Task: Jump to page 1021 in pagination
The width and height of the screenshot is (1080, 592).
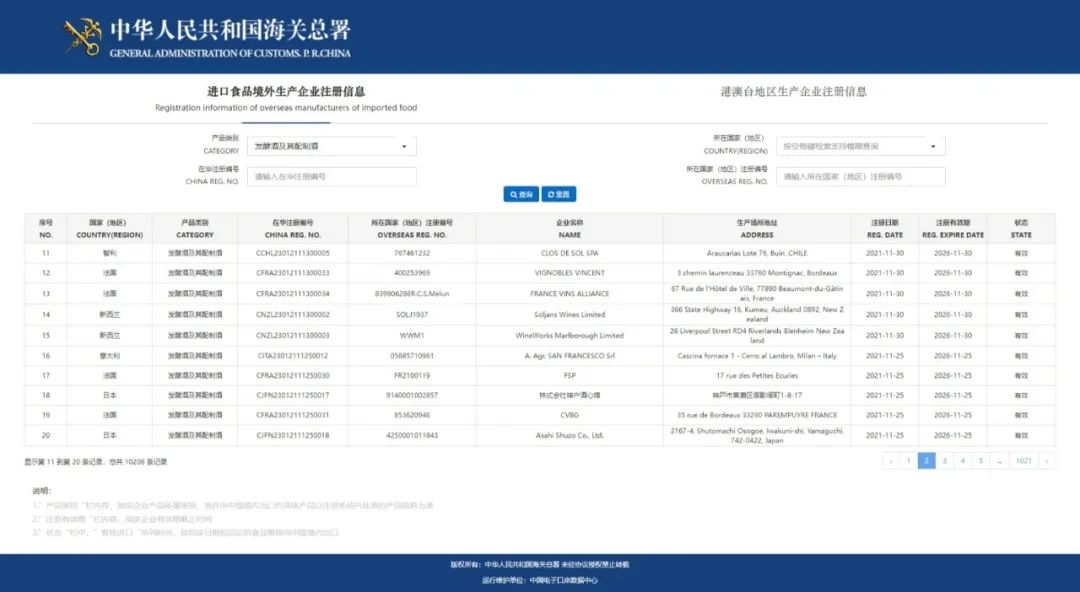Action: pos(1026,459)
